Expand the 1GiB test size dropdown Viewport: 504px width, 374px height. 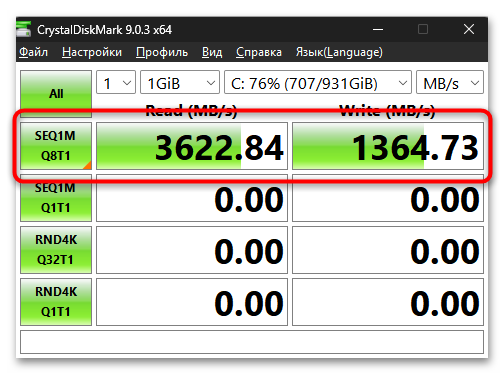180,82
